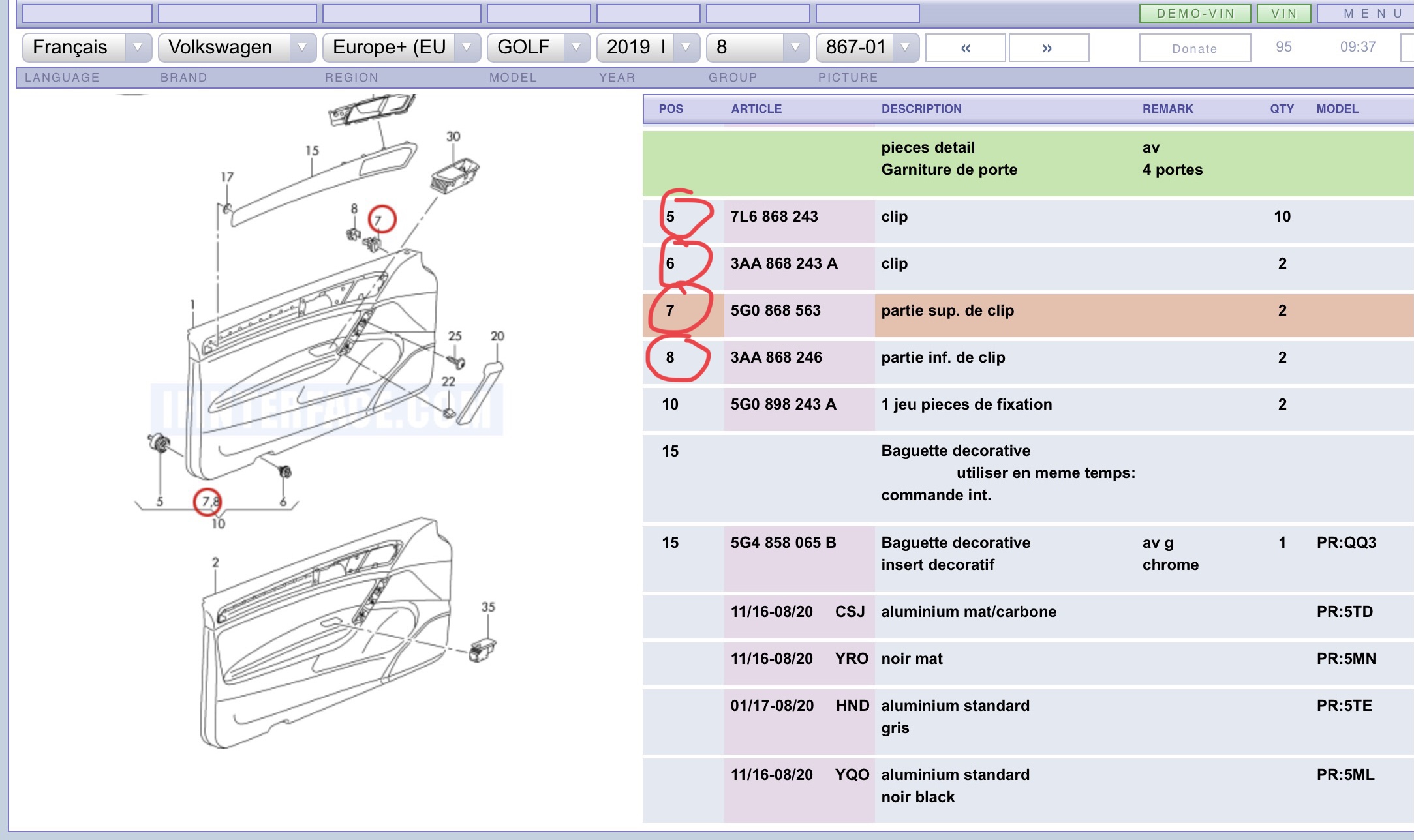
Task: Go to next picture with » button
Action: (1048, 48)
